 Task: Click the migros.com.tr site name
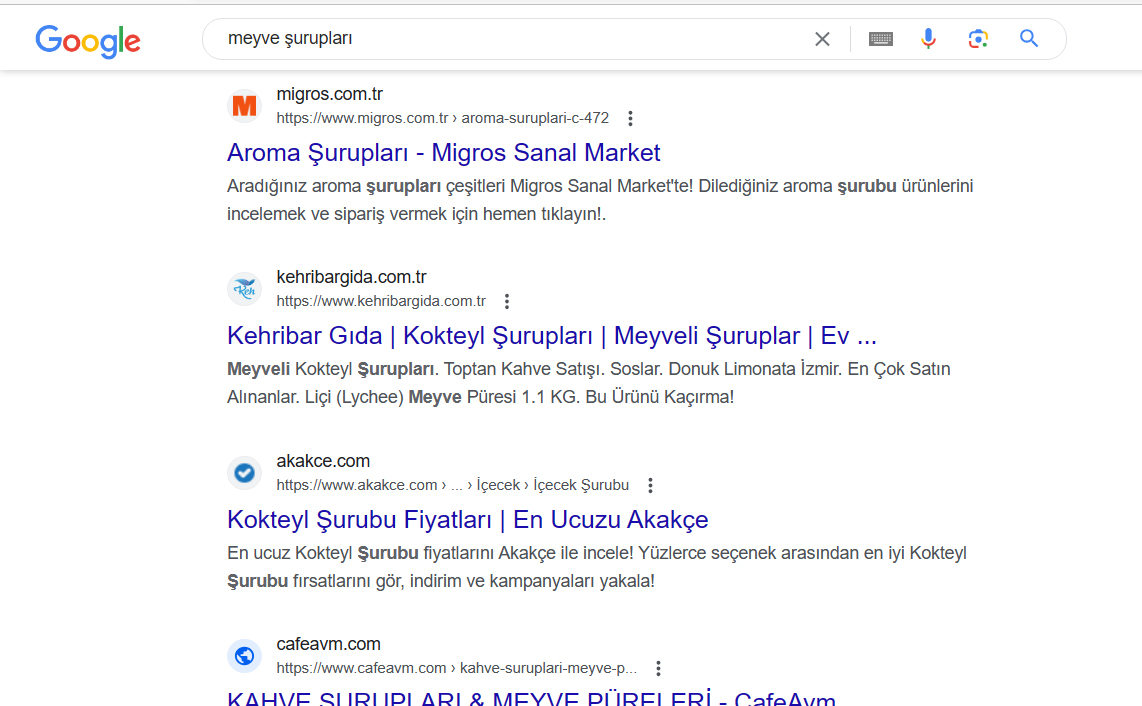click(x=329, y=94)
